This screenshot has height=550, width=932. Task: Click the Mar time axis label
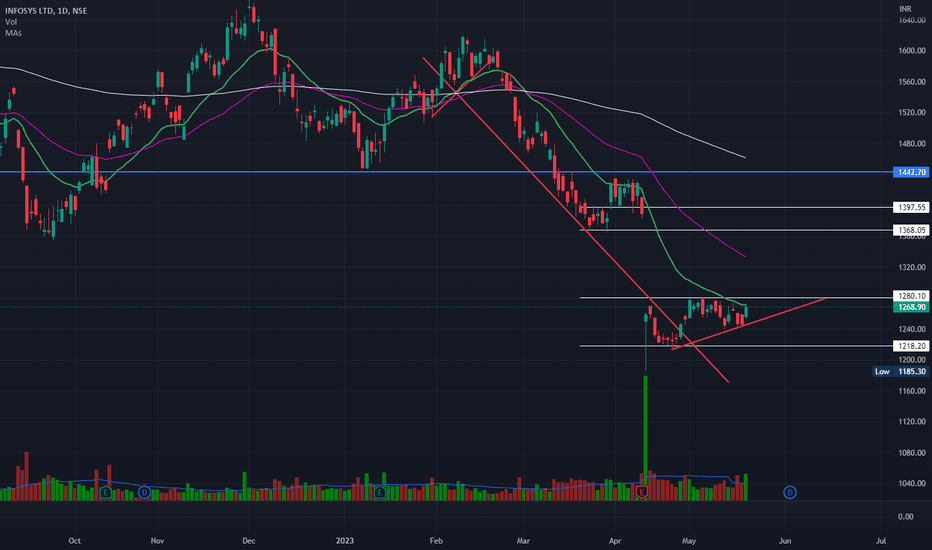[x=523, y=541]
